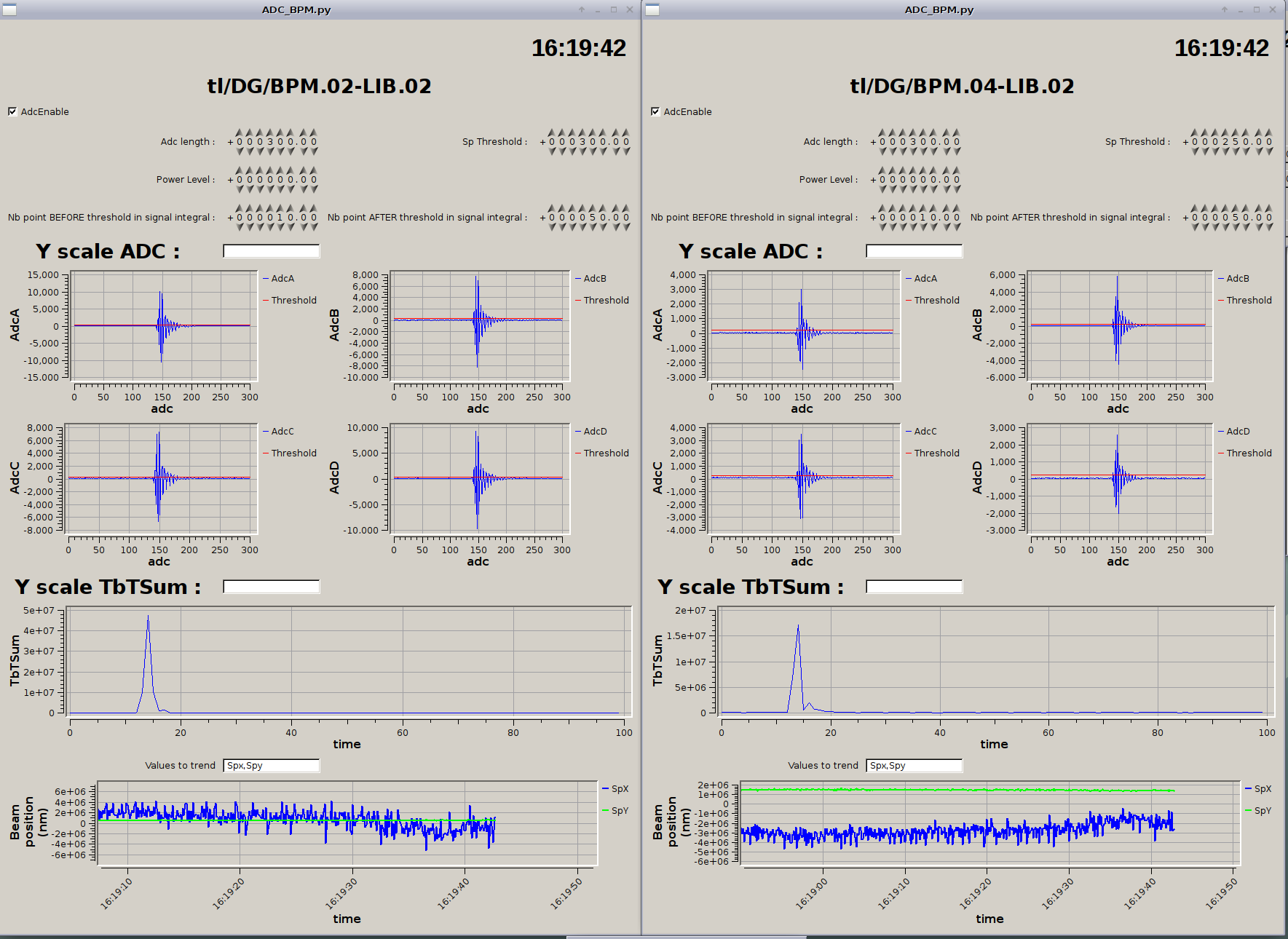
Task: Toggle AdcEnable checkbox for BPM.02-LIB.02
Action: pyautogui.click(x=12, y=111)
